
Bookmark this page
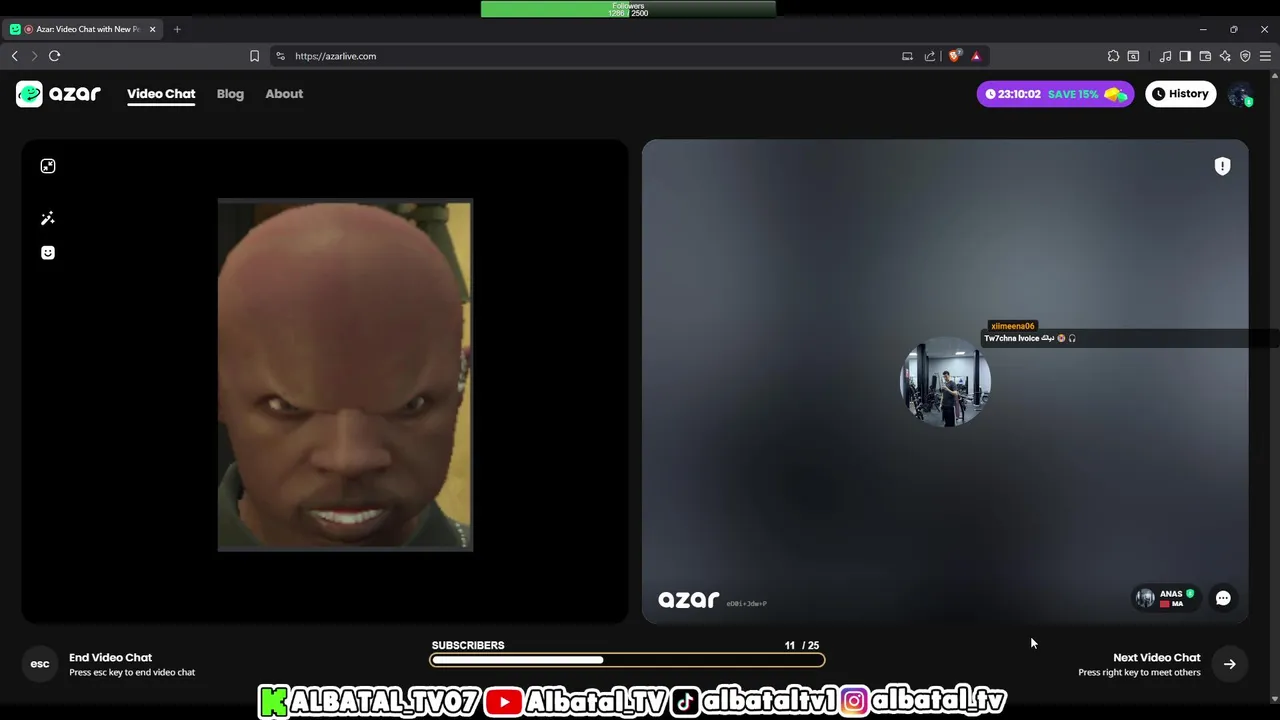254,56
